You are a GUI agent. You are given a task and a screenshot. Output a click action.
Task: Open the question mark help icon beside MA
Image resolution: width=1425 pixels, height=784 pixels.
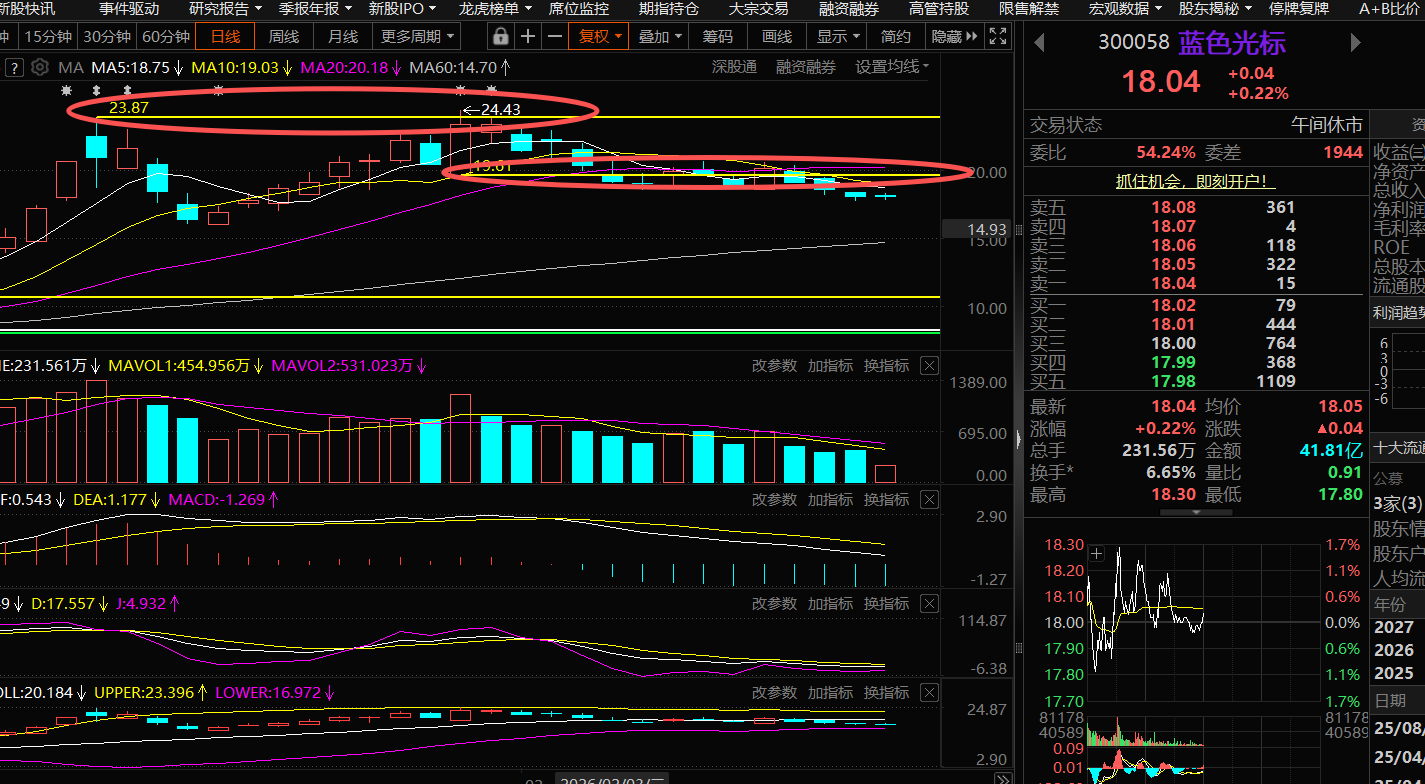14,68
